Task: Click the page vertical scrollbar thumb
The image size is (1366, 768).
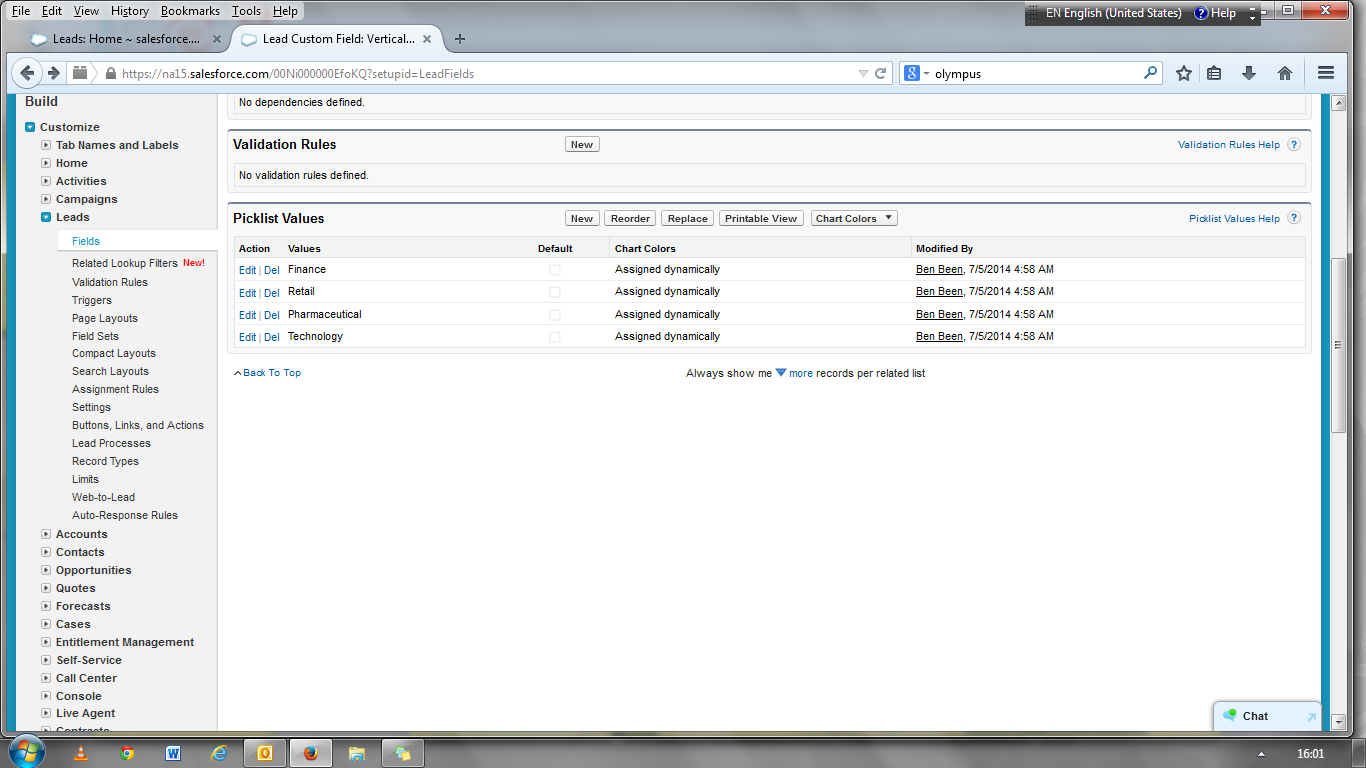Action: pyautogui.click(x=1338, y=345)
